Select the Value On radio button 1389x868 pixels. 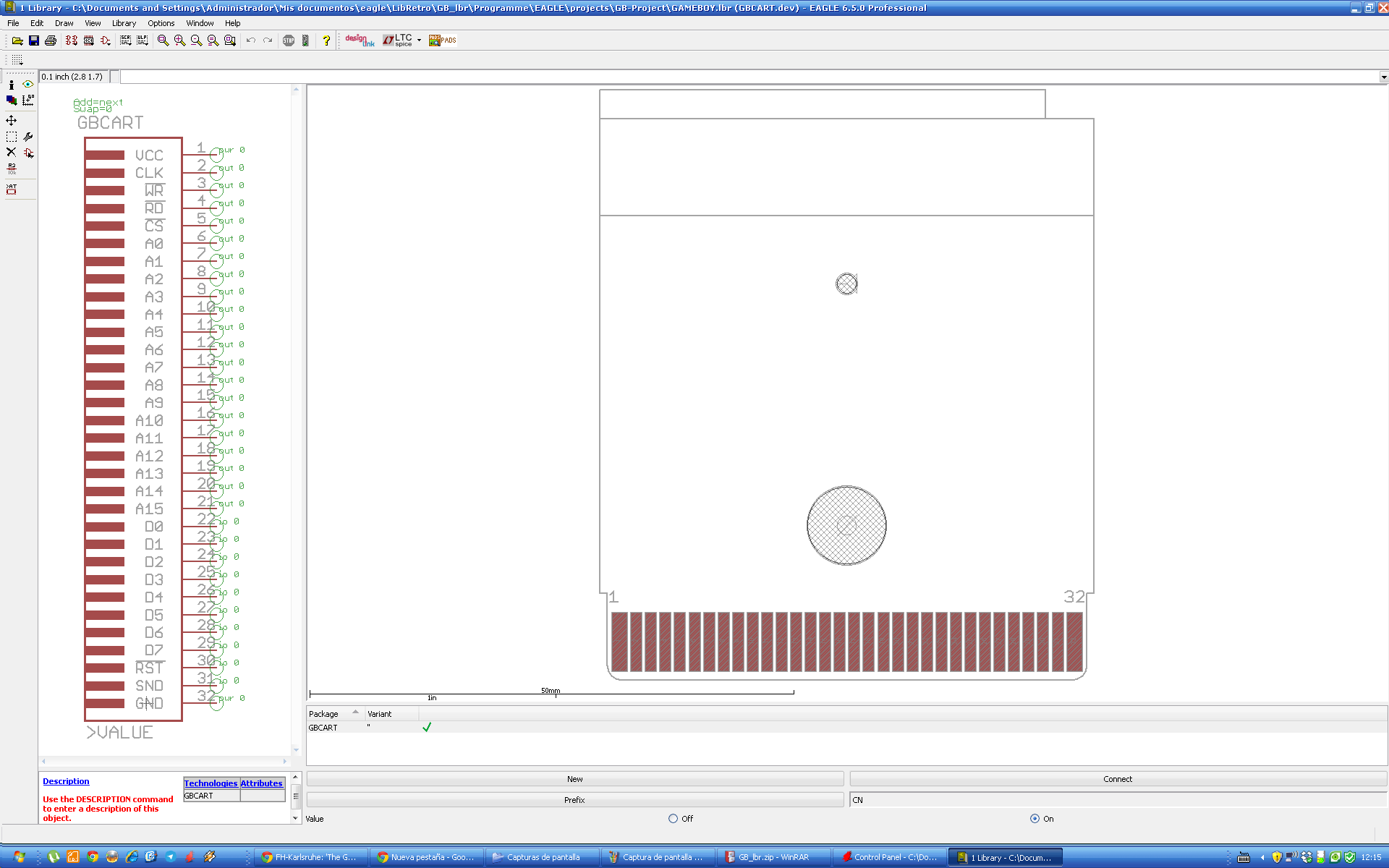click(x=1035, y=819)
